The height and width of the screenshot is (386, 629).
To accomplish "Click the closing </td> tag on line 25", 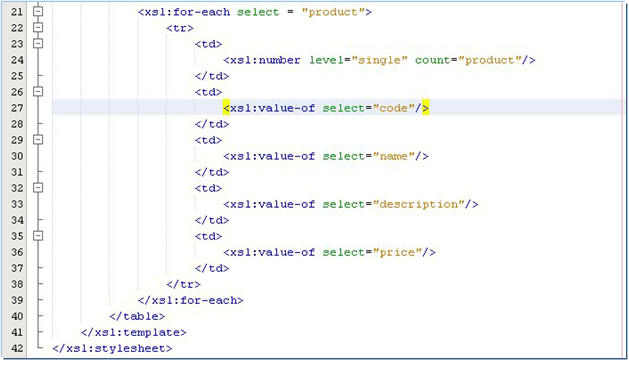I will [212, 76].
